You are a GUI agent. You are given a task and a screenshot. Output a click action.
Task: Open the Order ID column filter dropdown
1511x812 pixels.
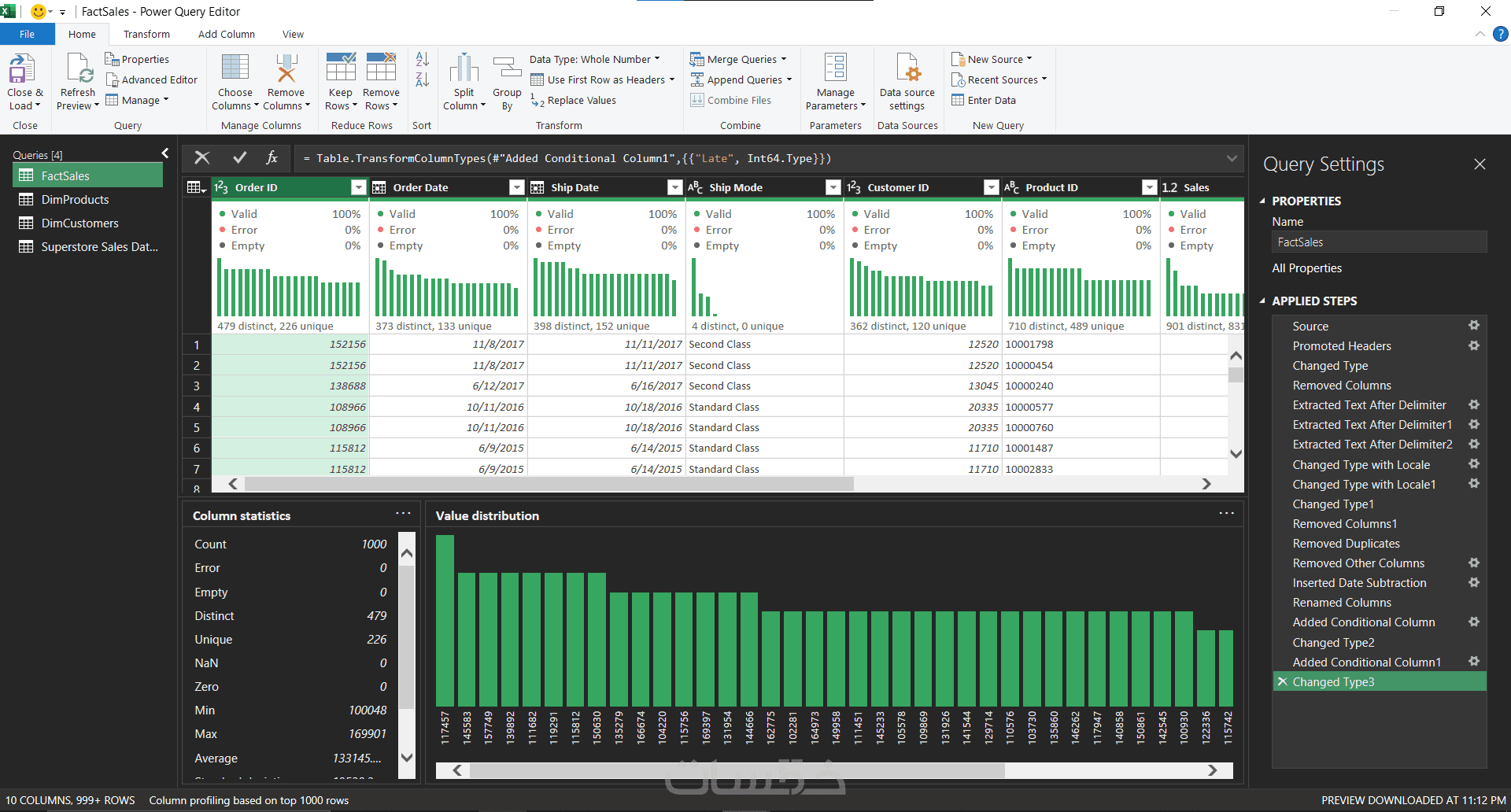[x=358, y=187]
